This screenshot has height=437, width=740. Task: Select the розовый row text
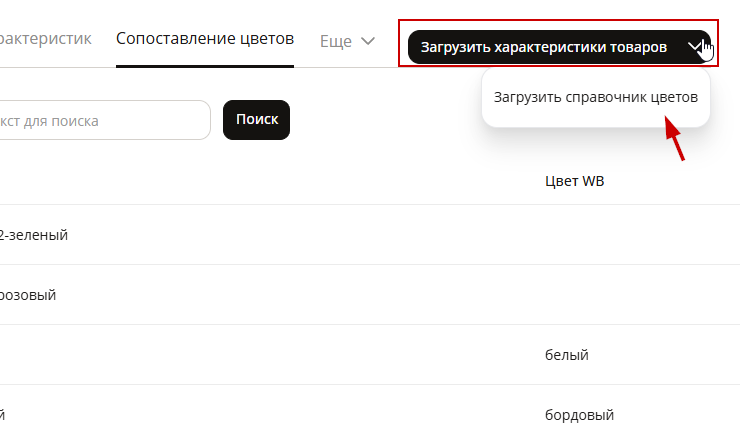[28, 295]
